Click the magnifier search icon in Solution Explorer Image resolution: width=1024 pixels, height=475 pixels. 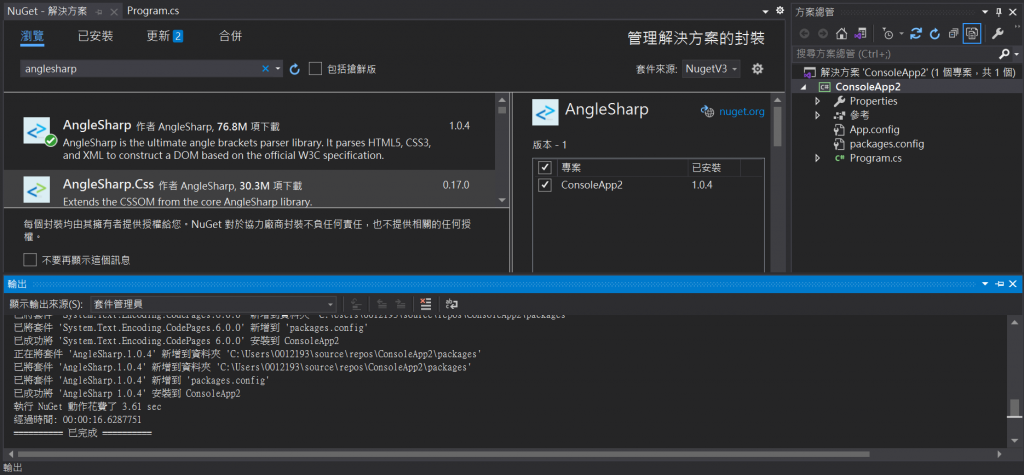pos(1004,54)
